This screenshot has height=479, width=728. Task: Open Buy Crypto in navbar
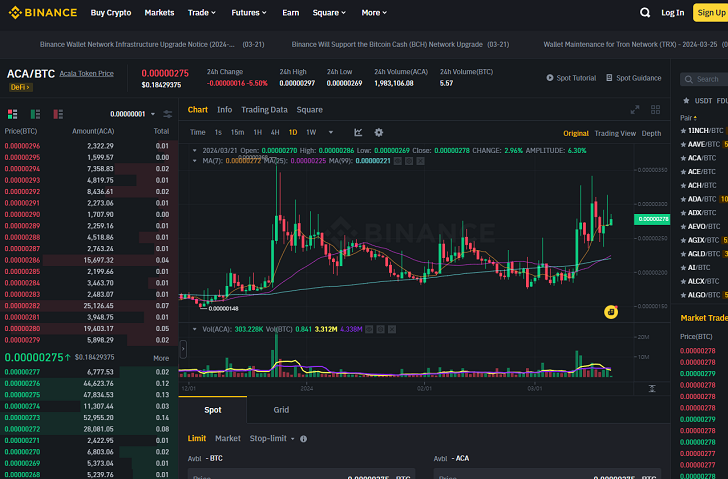[110, 13]
